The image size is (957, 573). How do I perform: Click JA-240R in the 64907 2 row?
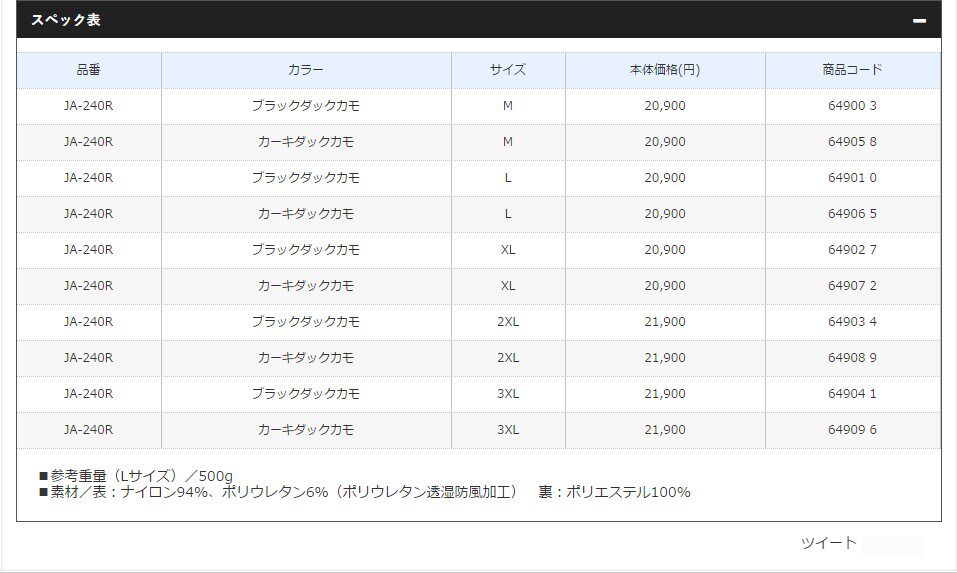click(x=88, y=286)
